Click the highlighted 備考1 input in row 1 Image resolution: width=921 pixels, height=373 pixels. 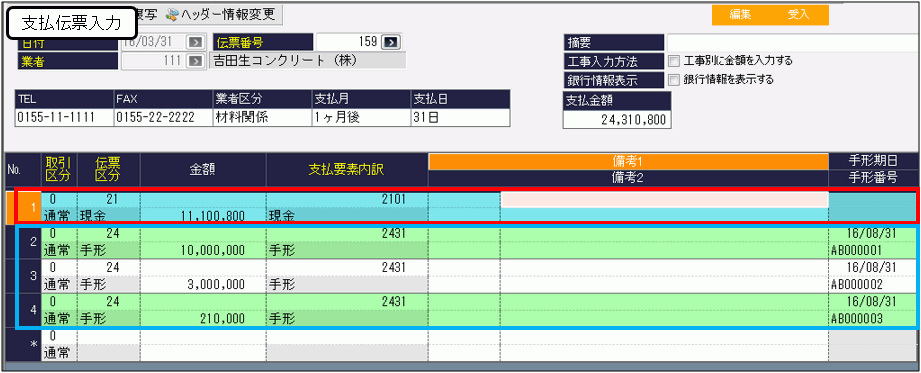click(664, 200)
